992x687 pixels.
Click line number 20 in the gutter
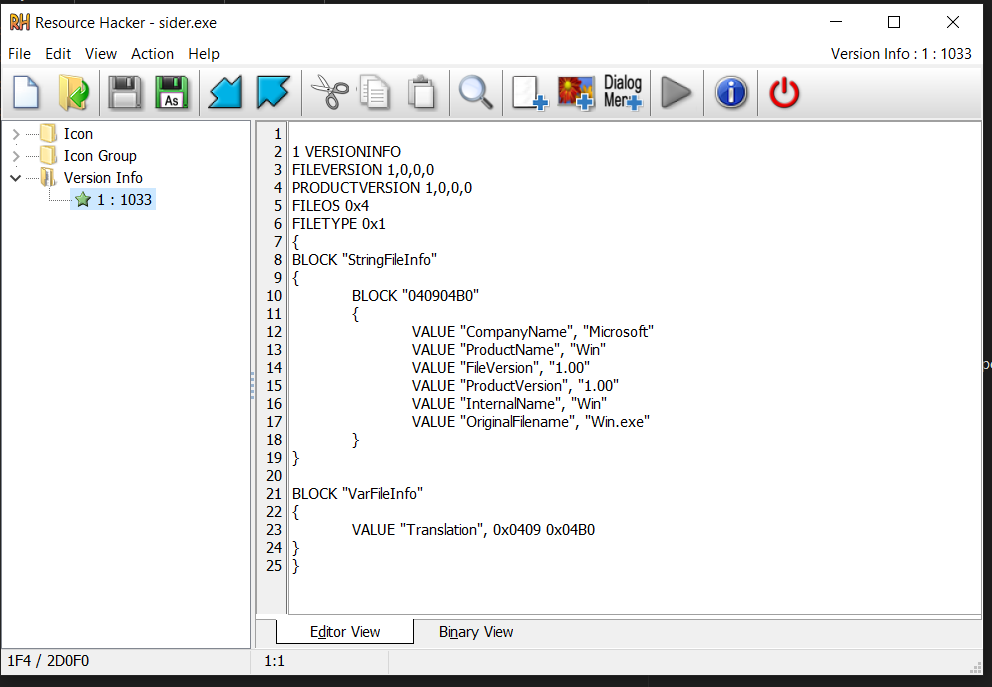click(274, 476)
